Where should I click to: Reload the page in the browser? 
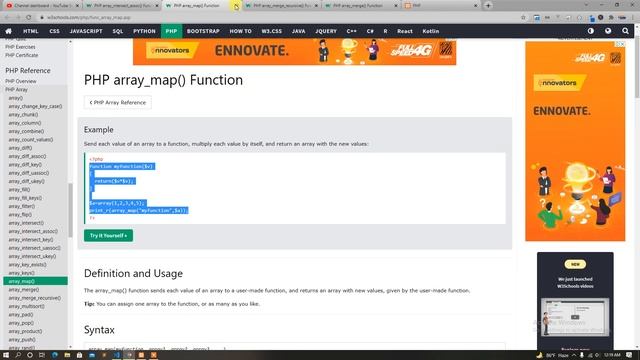tap(29, 18)
